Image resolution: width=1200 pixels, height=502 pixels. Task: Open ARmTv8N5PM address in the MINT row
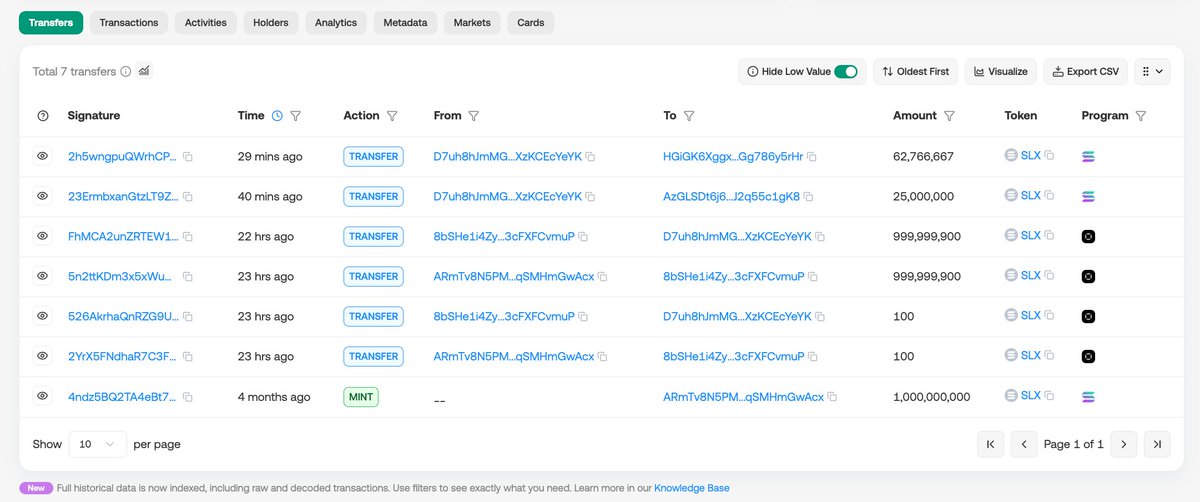[x=744, y=397]
